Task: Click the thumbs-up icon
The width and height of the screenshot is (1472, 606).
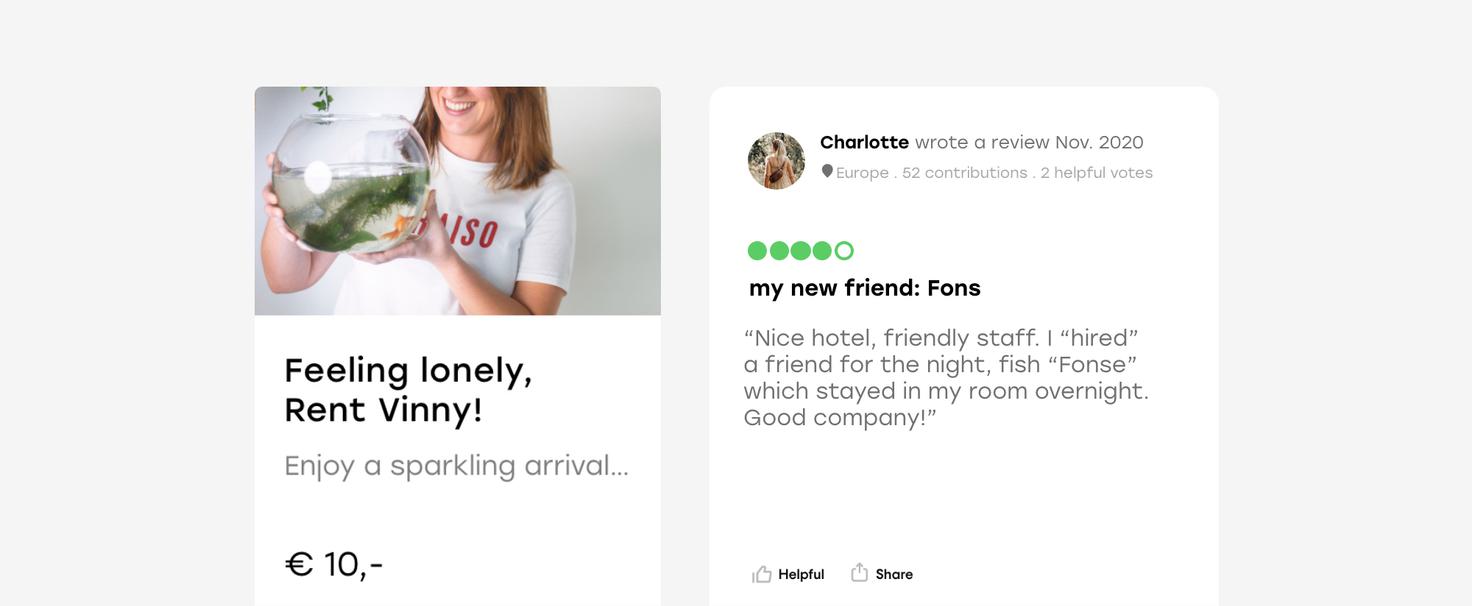Action: click(x=762, y=574)
